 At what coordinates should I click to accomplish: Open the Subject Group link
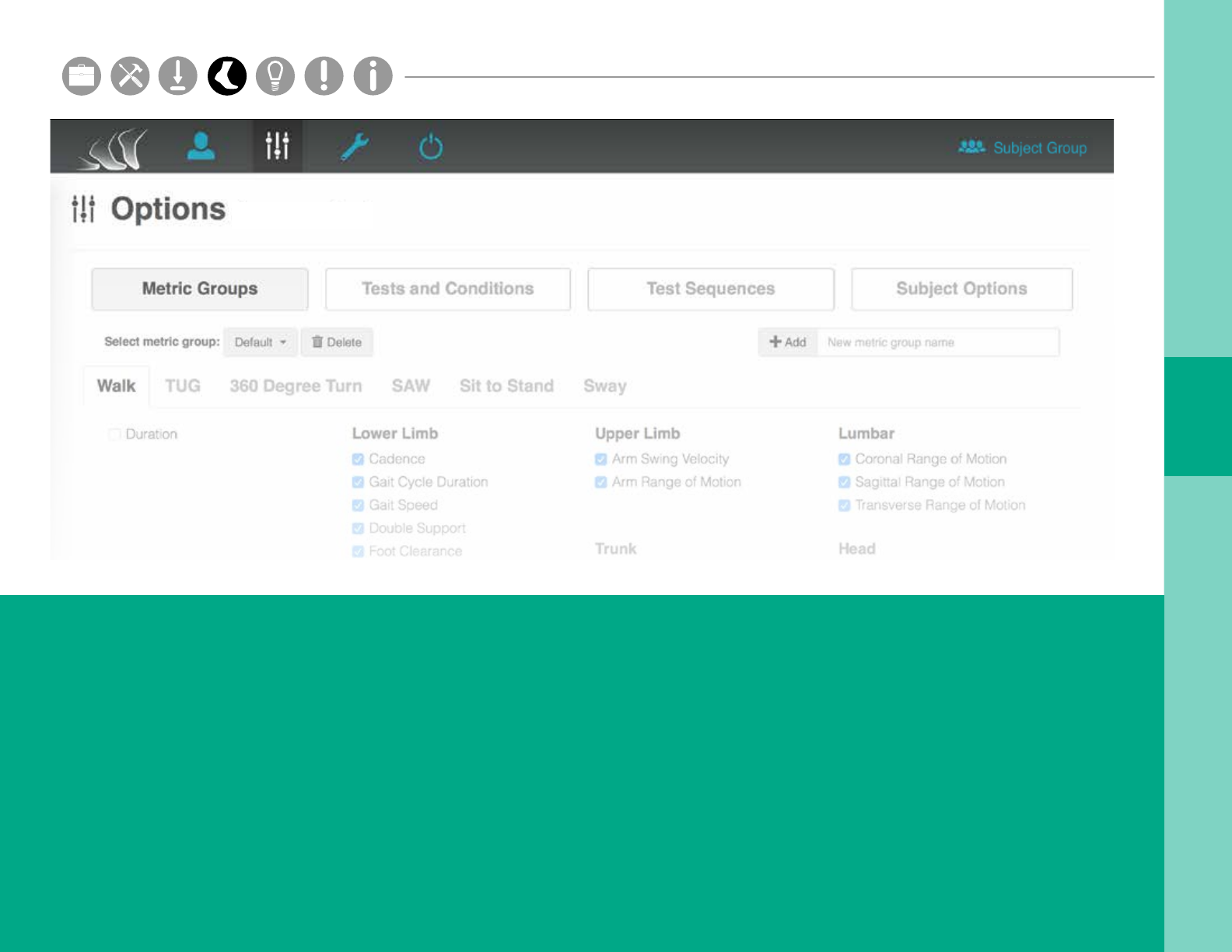point(1023,148)
